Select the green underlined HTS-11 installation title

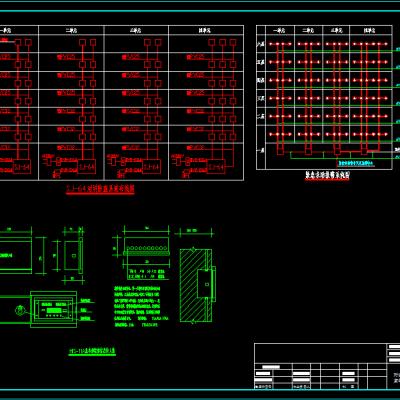92,351
